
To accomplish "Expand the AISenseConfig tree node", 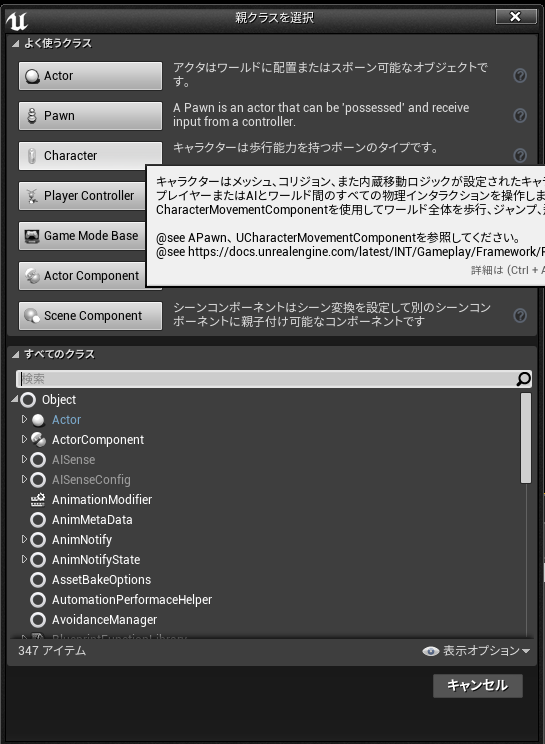I will click(x=24, y=479).
